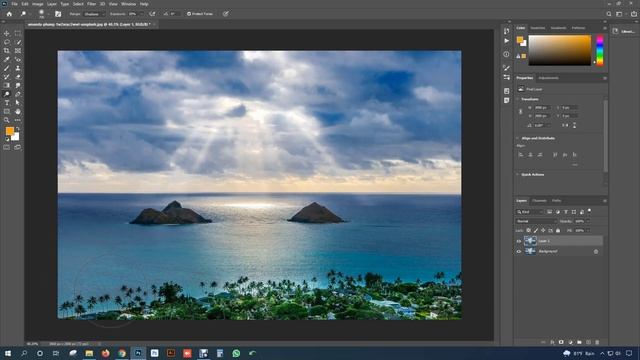Open the layer Opacity dropdown

pos(588,221)
